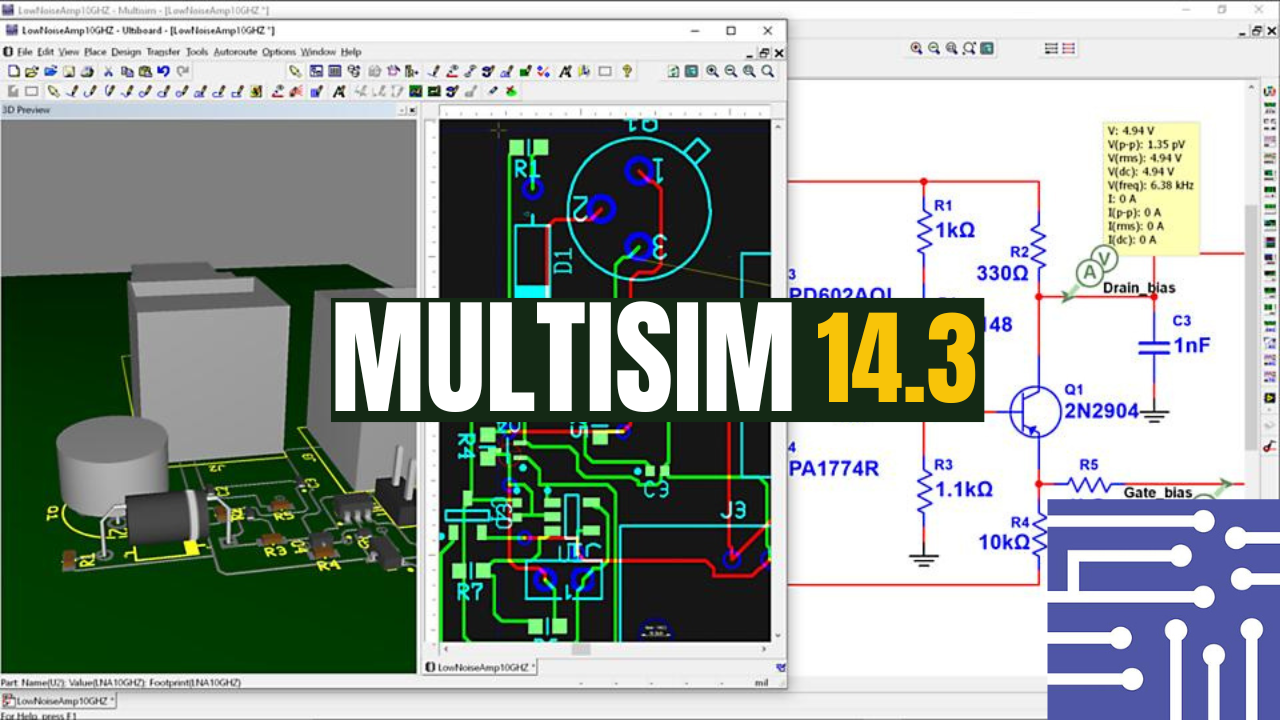Open the Transfer menu in Ultiboard
Viewport: 1280px width, 720px height.
tap(163, 52)
